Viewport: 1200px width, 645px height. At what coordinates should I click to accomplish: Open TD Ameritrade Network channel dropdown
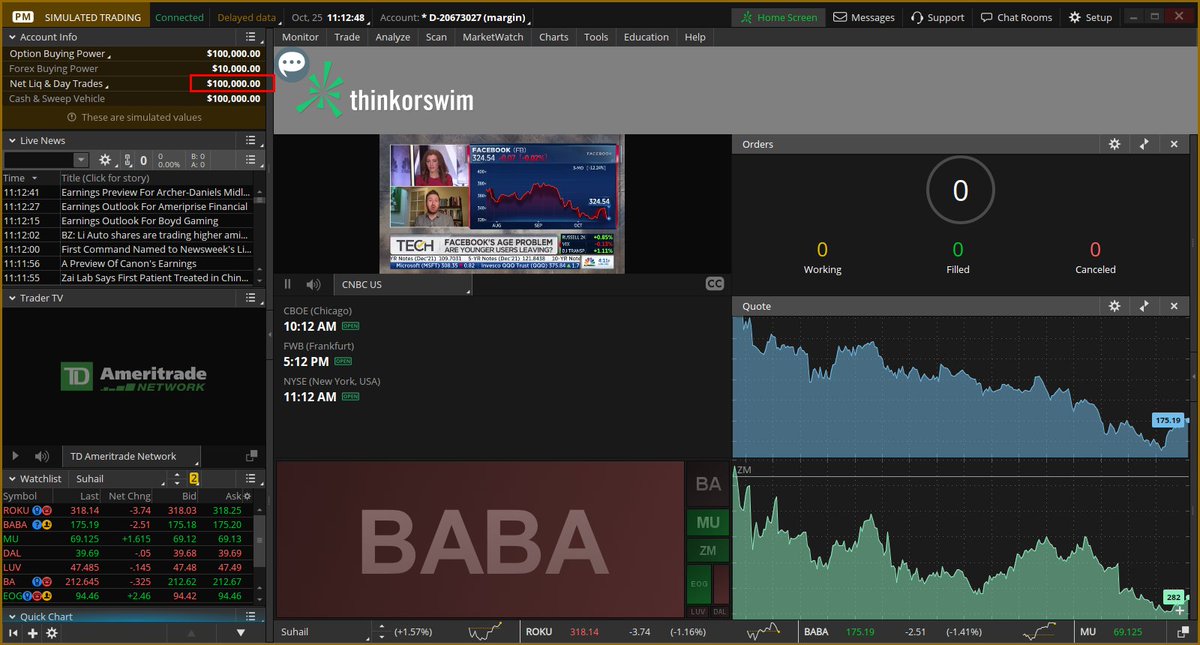coord(130,456)
